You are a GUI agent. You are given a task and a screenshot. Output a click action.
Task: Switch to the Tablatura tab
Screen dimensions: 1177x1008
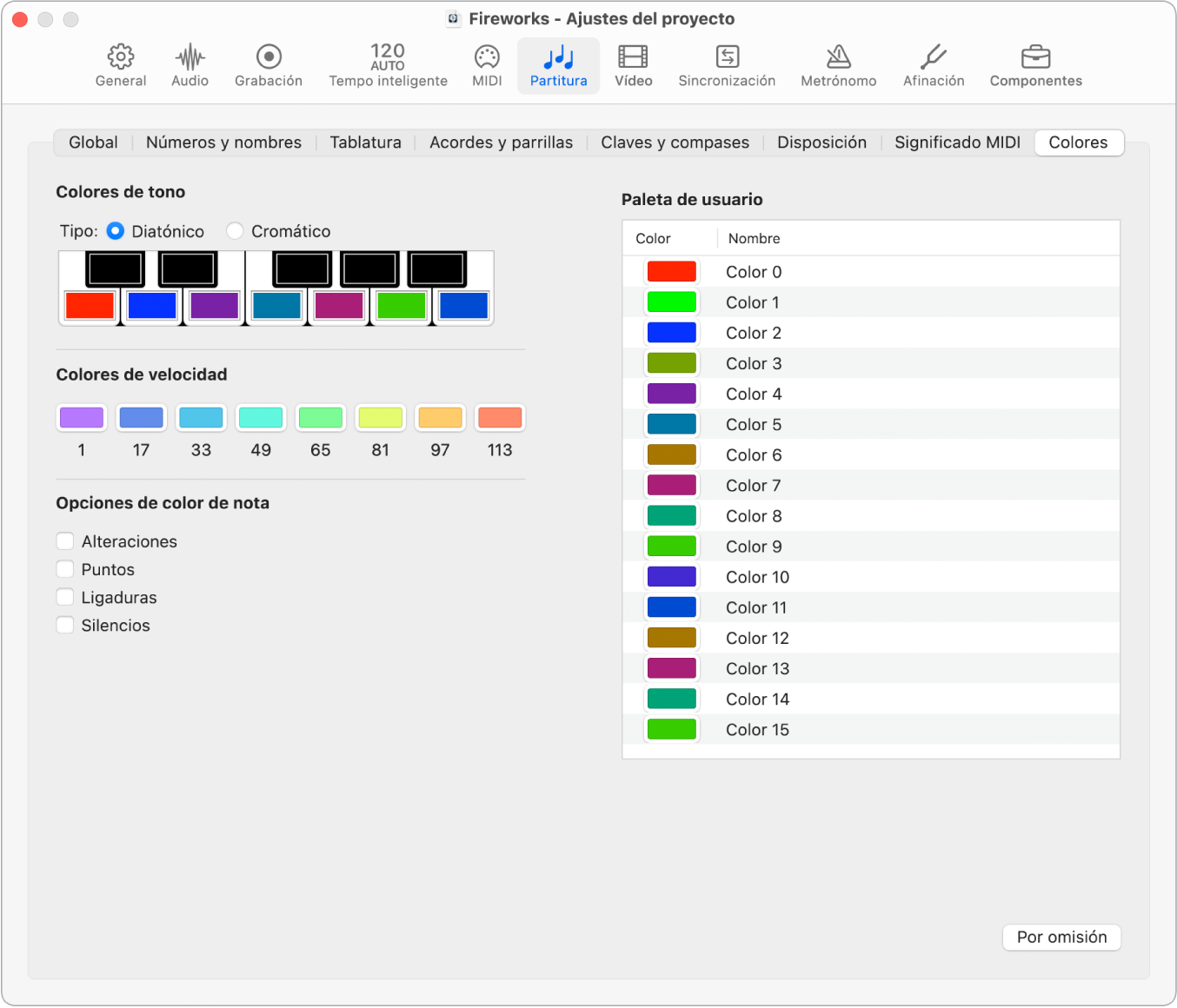pyautogui.click(x=365, y=143)
